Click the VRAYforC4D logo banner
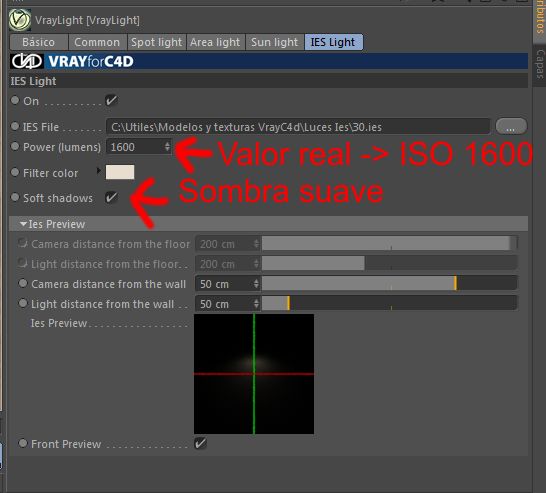546x493 pixels. click(x=269, y=61)
